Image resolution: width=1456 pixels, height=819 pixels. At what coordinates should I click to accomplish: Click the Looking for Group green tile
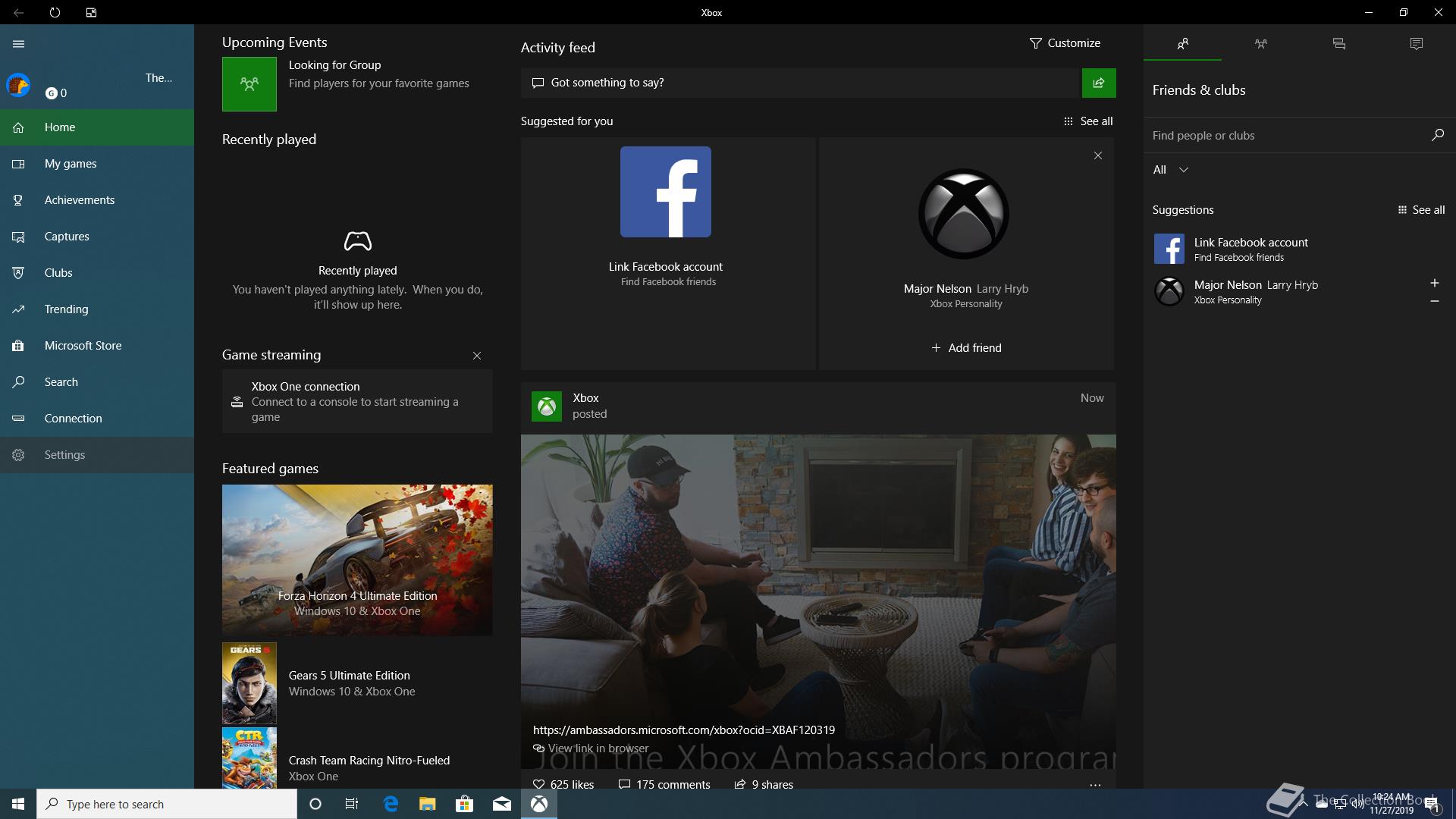(249, 84)
